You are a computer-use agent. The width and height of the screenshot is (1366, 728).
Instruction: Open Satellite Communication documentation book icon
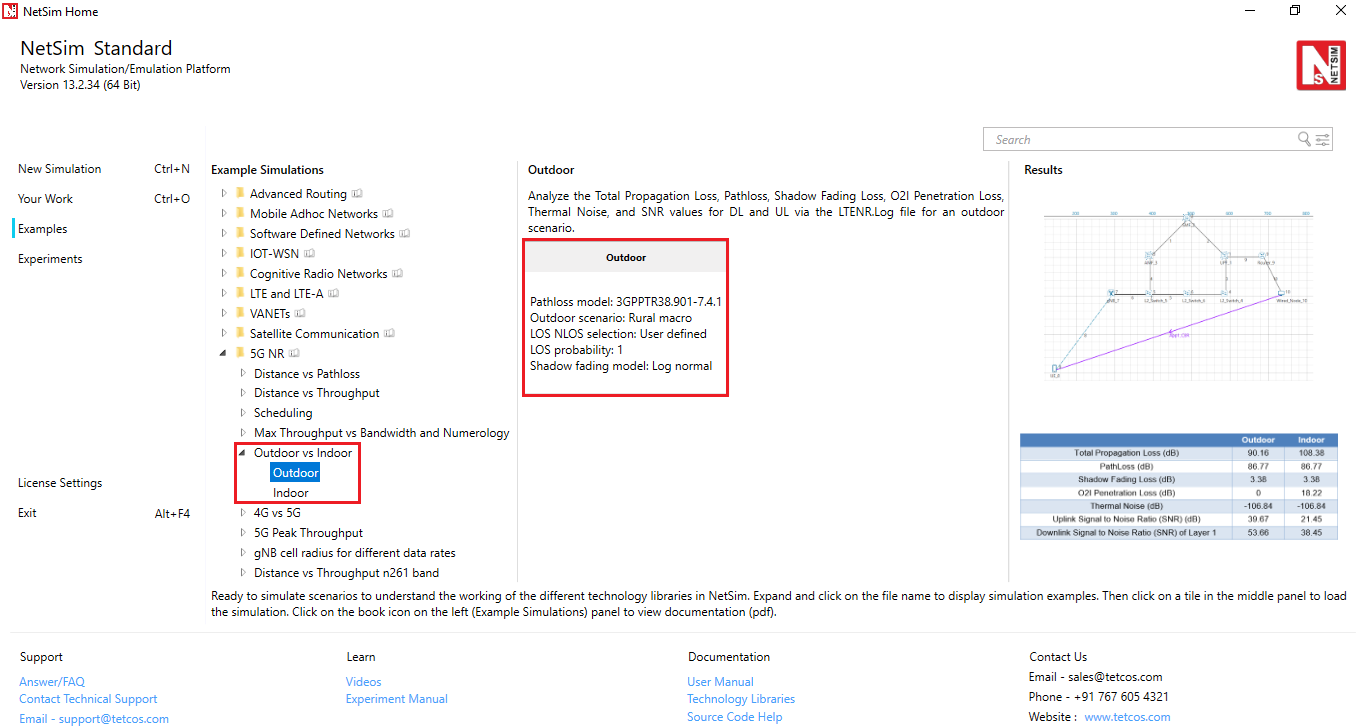(x=389, y=334)
